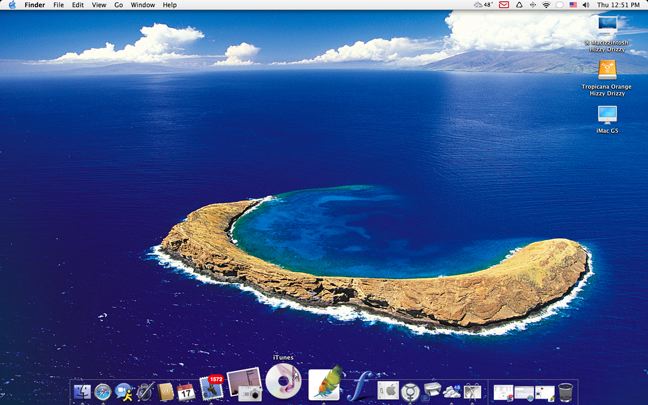648x405 pixels.
Task: Open System Preferences Apple switch icon
Action: click(388, 391)
